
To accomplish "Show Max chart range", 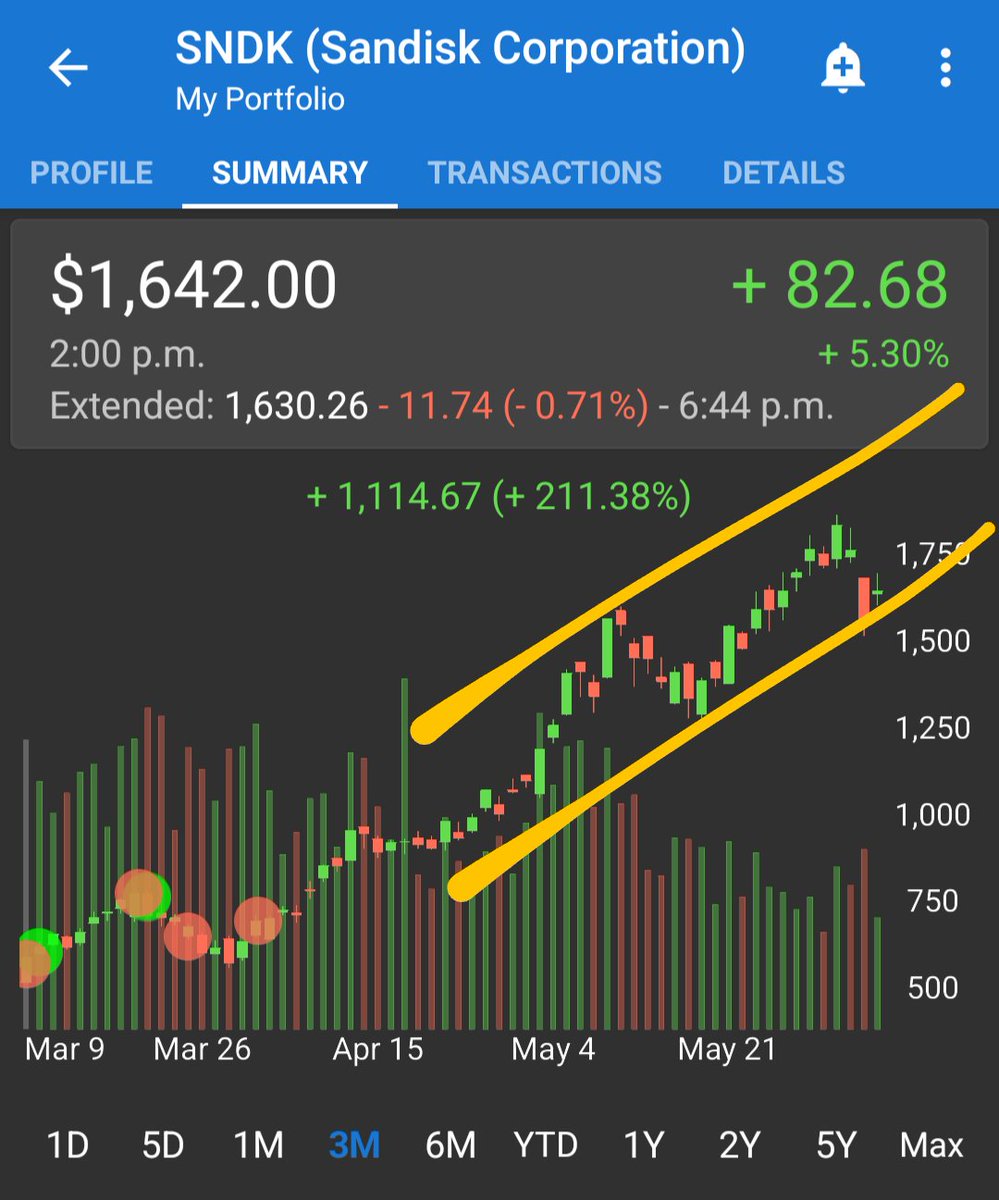I will (932, 1145).
